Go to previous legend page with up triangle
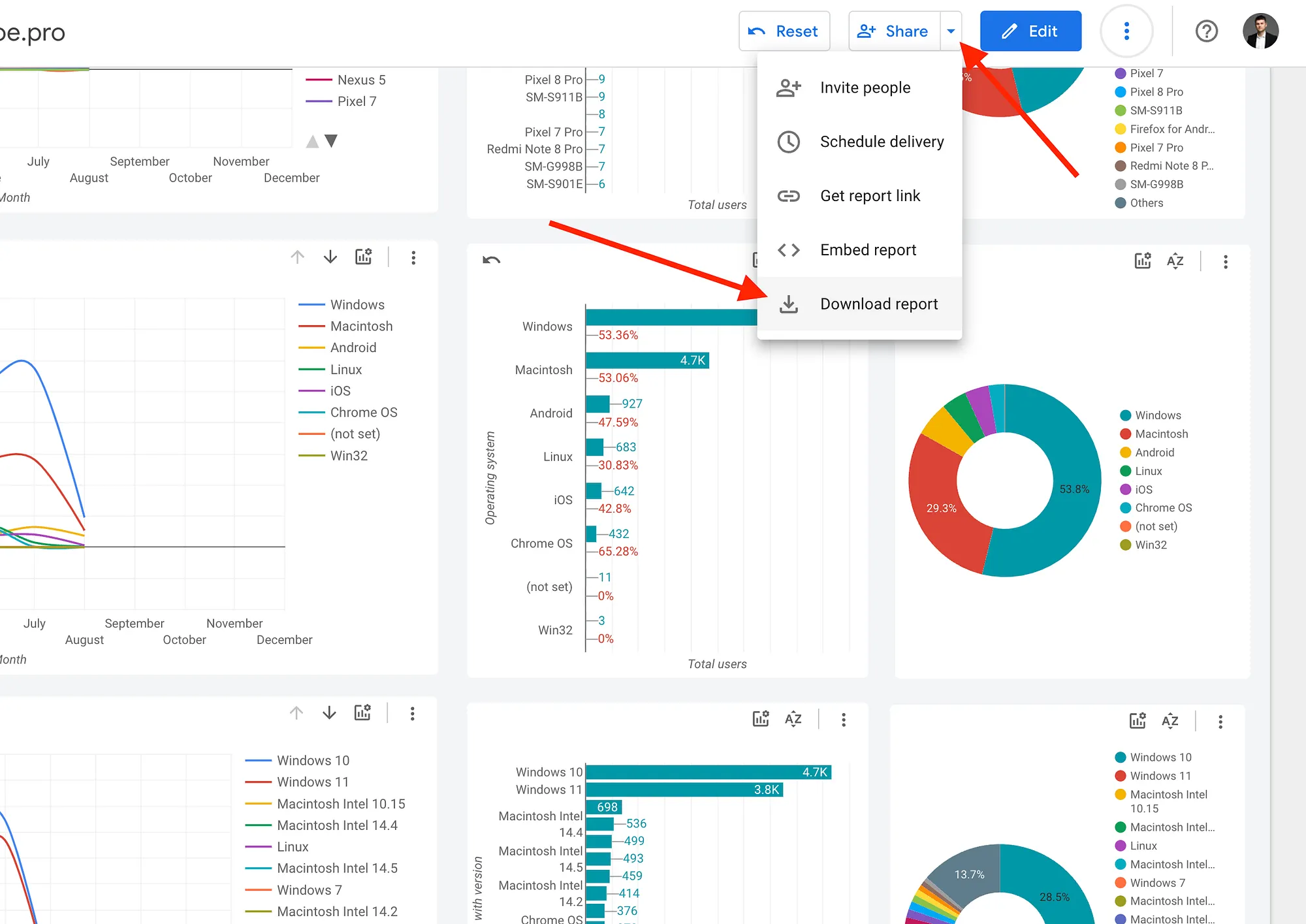 click(313, 141)
